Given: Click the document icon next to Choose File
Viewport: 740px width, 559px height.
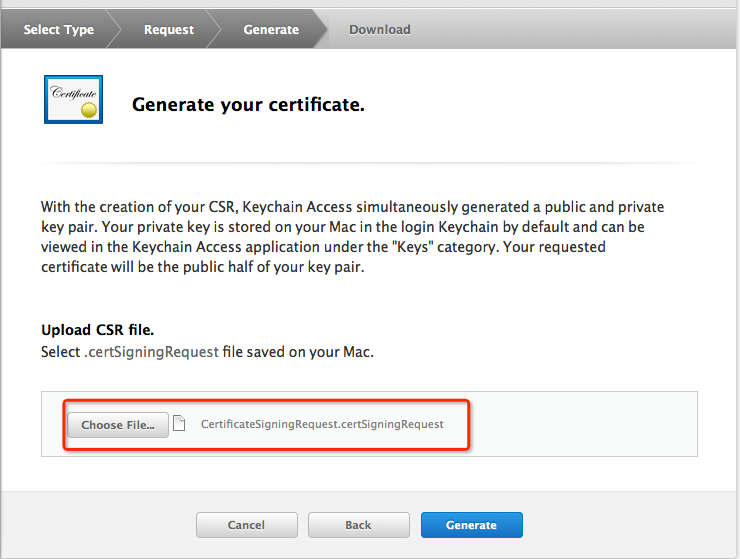Looking at the screenshot, I should 179,424.
